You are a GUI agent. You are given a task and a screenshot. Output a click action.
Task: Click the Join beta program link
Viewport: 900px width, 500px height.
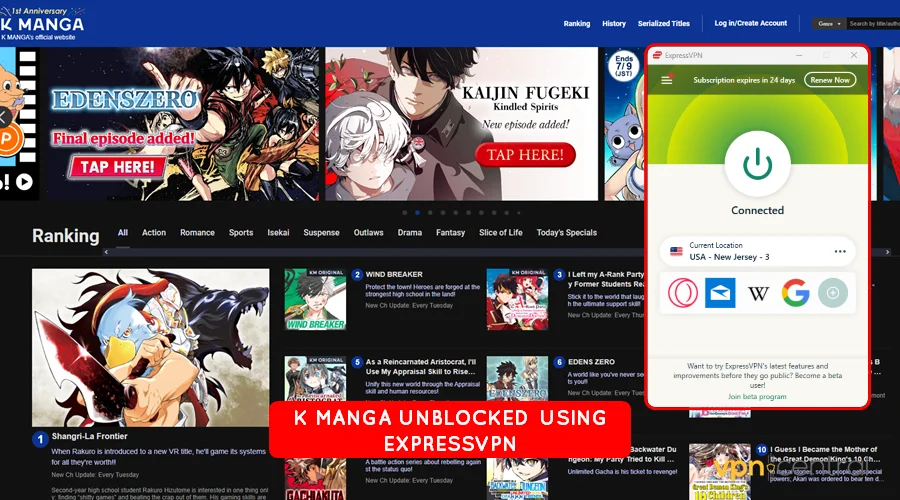(x=757, y=397)
